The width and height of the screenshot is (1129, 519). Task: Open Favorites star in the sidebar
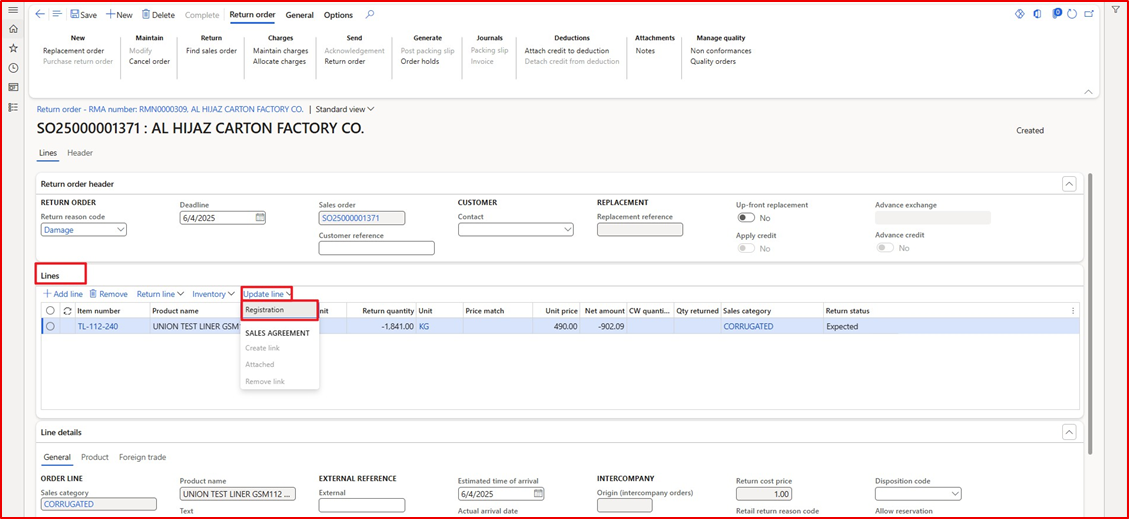13,48
